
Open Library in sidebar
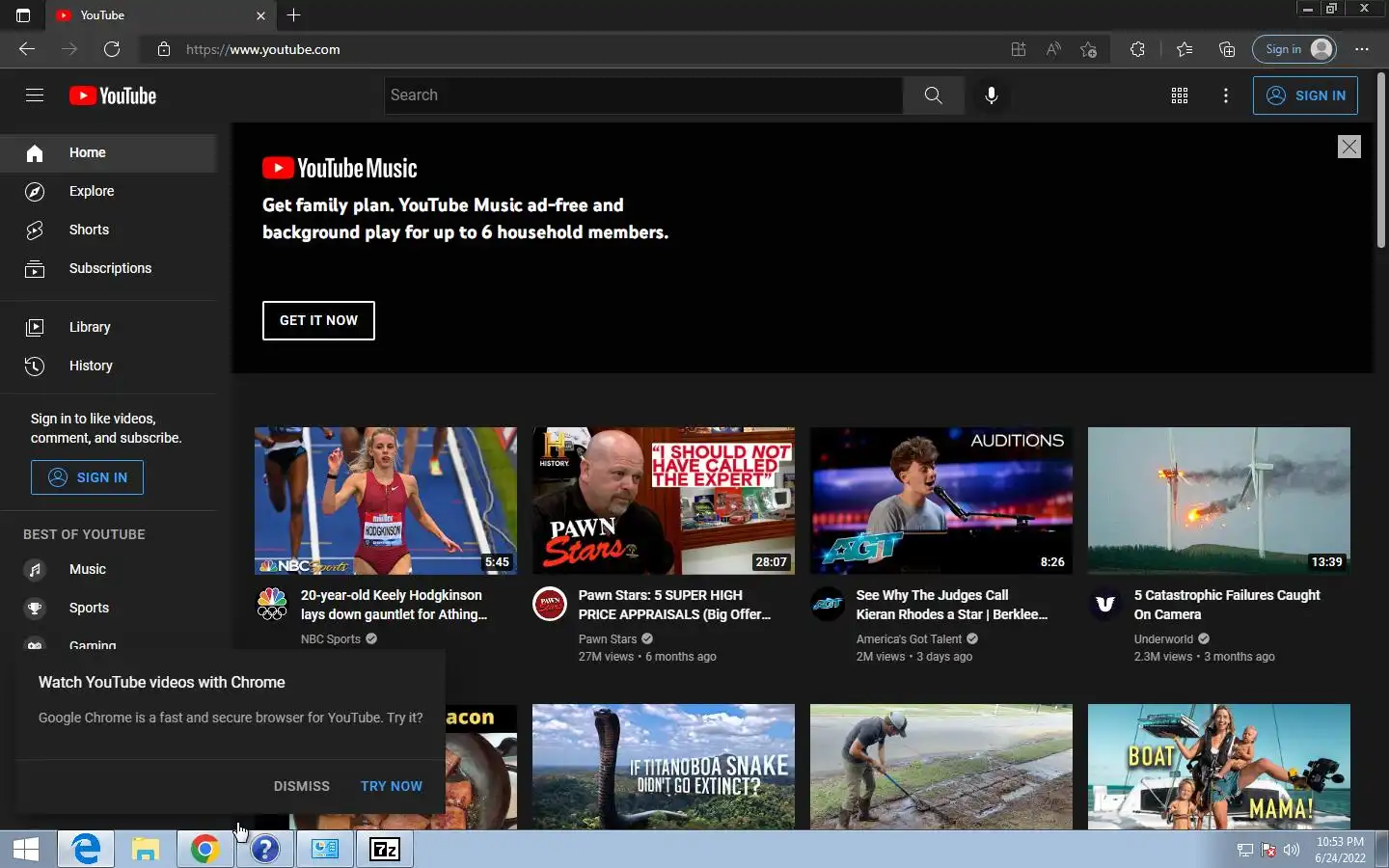108,327
